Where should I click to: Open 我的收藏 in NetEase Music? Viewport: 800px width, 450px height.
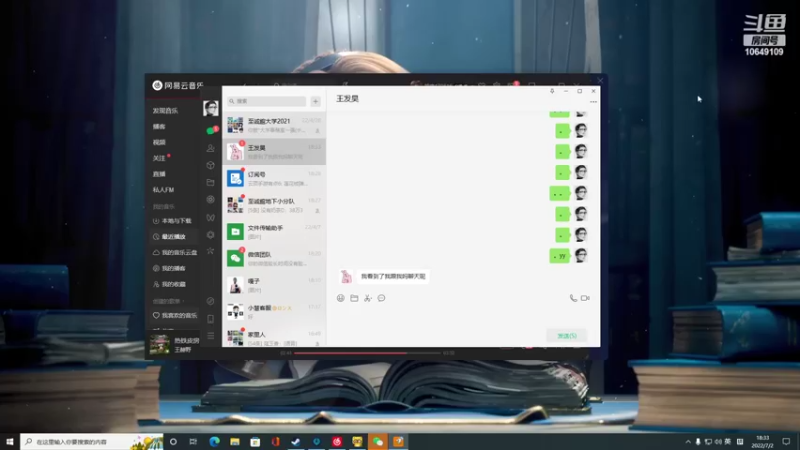[x=169, y=284]
